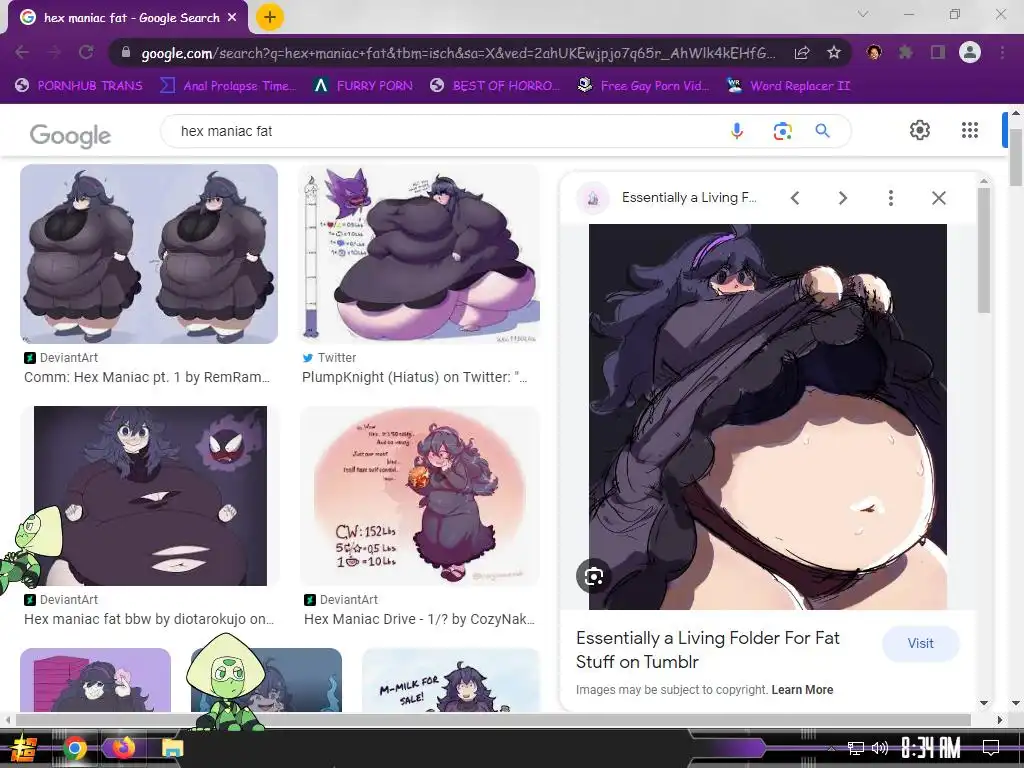The image size is (1024, 768).
Task: Click the browser Forward arrow
Action: click(x=54, y=52)
